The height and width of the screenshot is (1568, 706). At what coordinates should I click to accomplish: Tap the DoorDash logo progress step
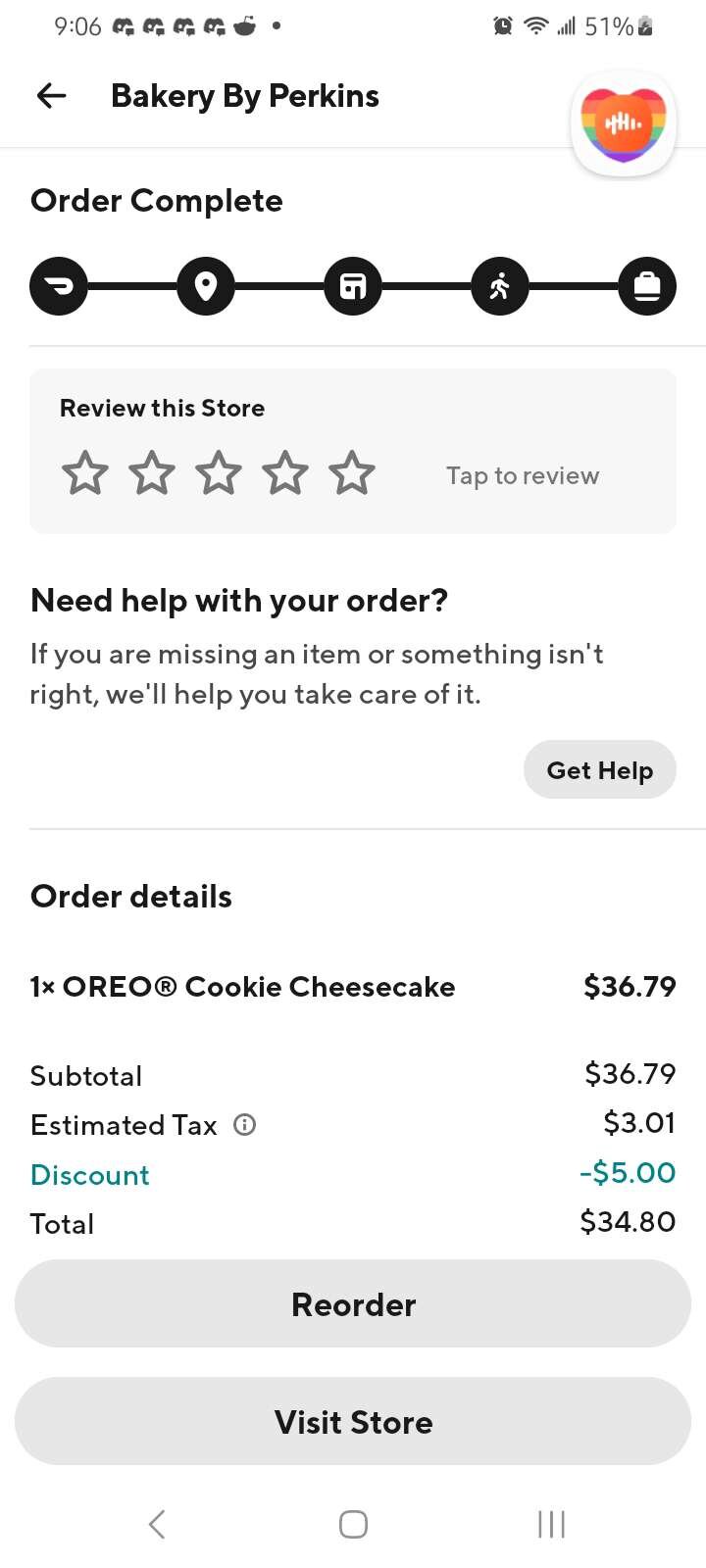click(x=59, y=286)
